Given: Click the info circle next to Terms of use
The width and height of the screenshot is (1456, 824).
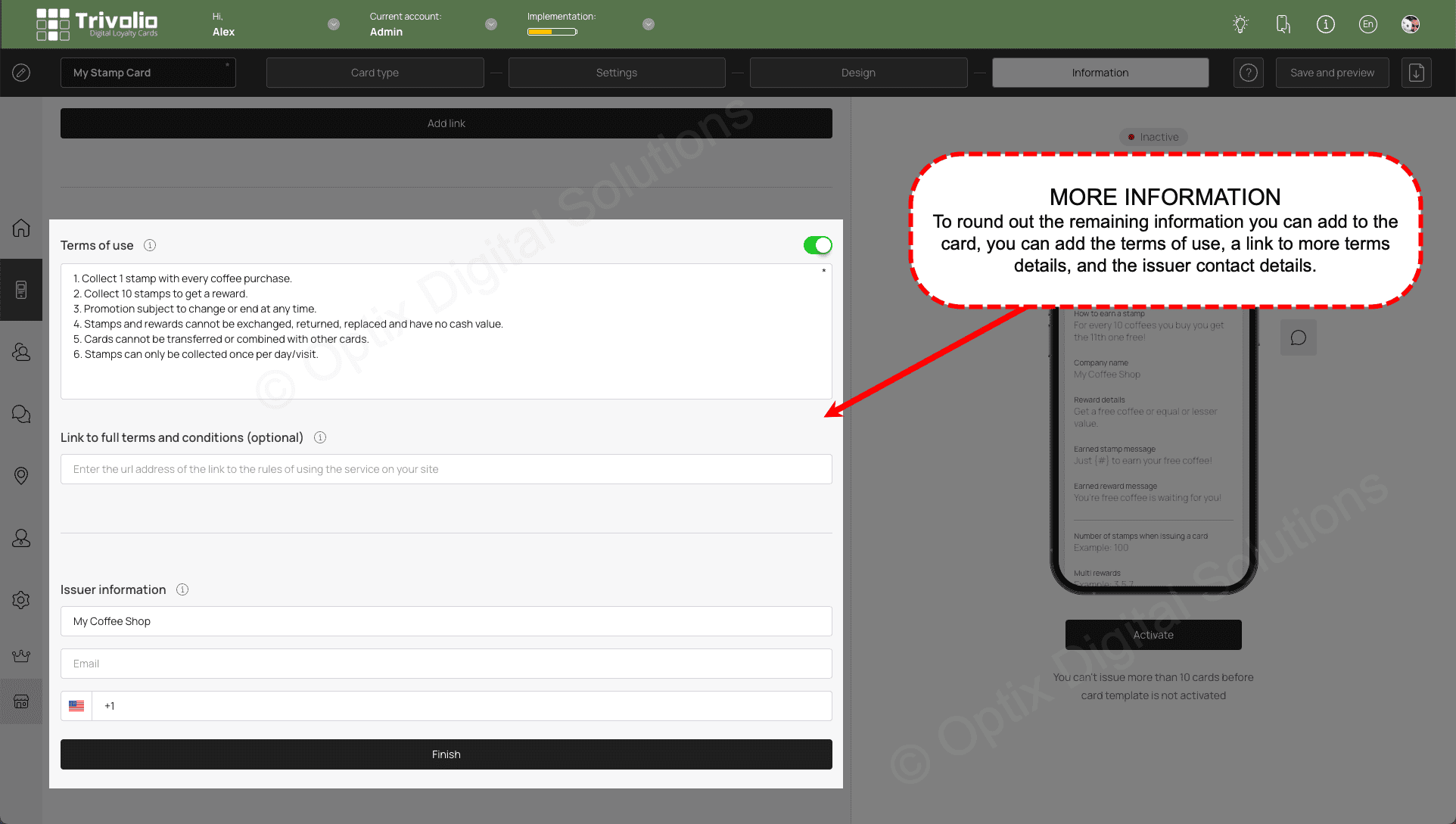Looking at the screenshot, I should point(151,245).
